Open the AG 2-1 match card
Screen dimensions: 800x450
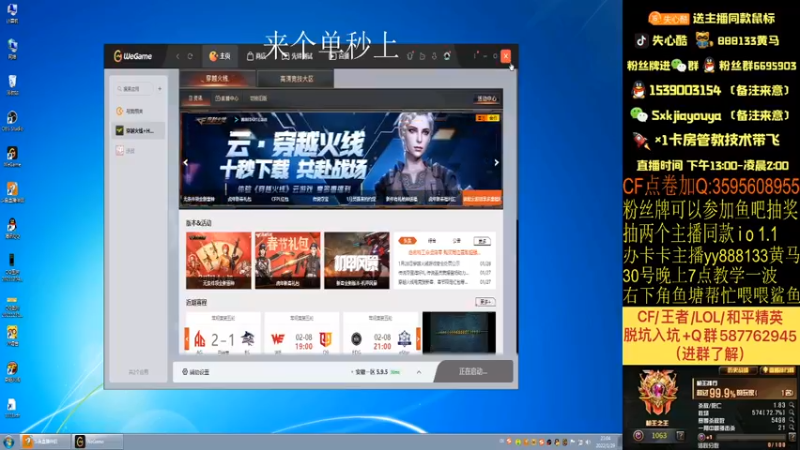point(223,333)
